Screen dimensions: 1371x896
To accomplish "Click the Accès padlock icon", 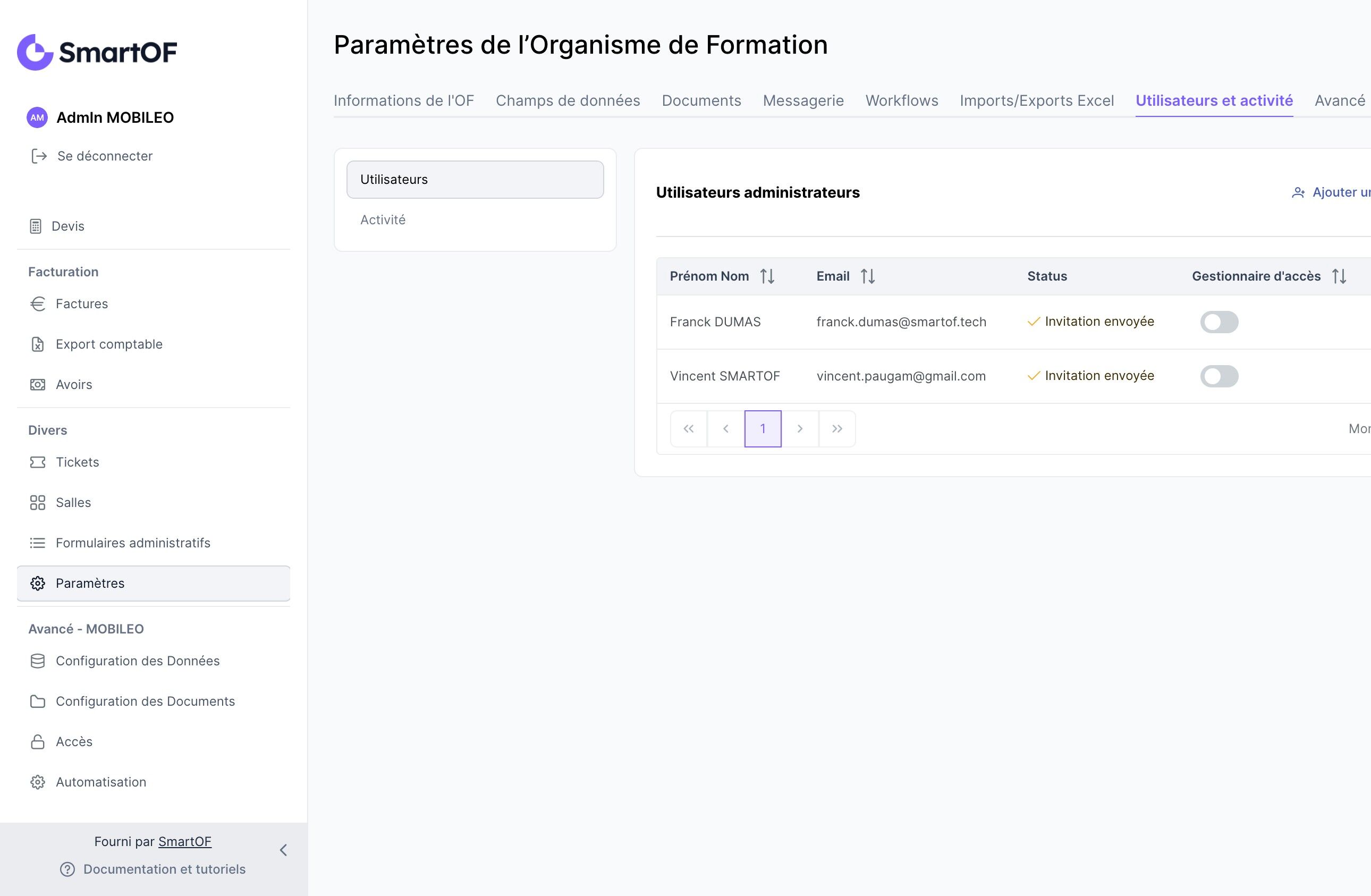I will 37,741.
